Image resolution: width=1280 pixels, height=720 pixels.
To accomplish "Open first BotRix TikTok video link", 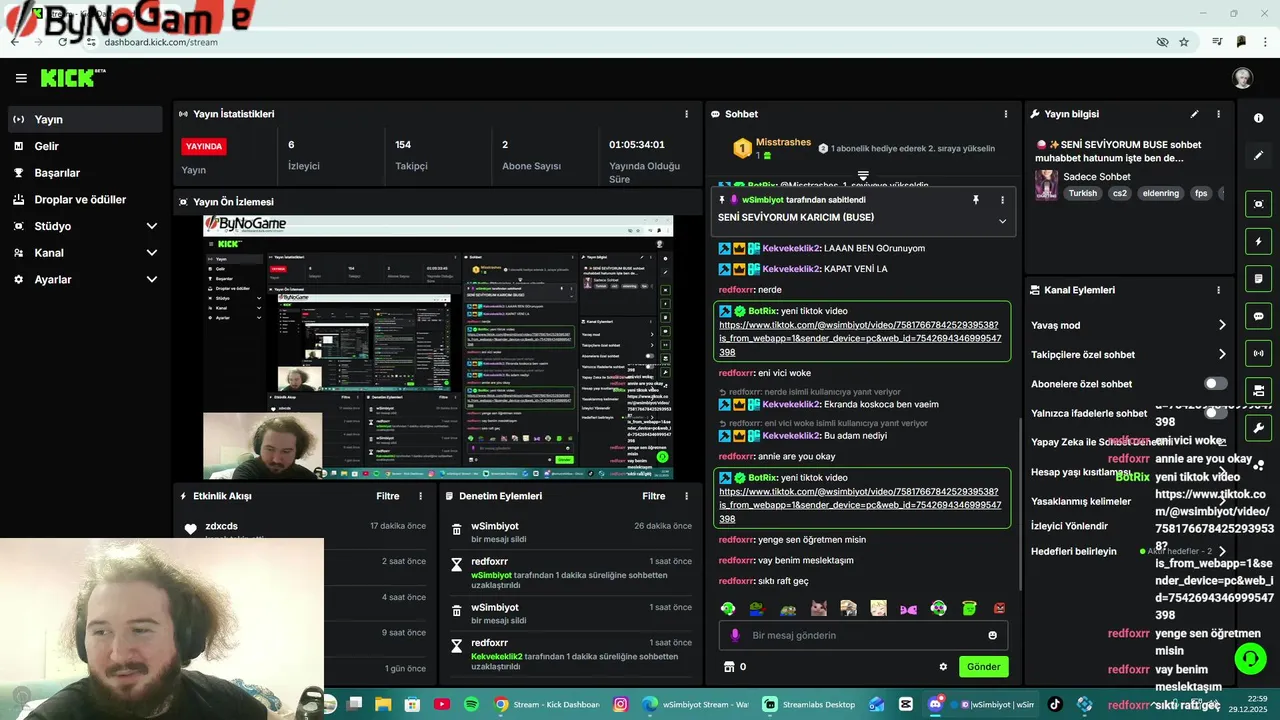I will tap(859, 339).
